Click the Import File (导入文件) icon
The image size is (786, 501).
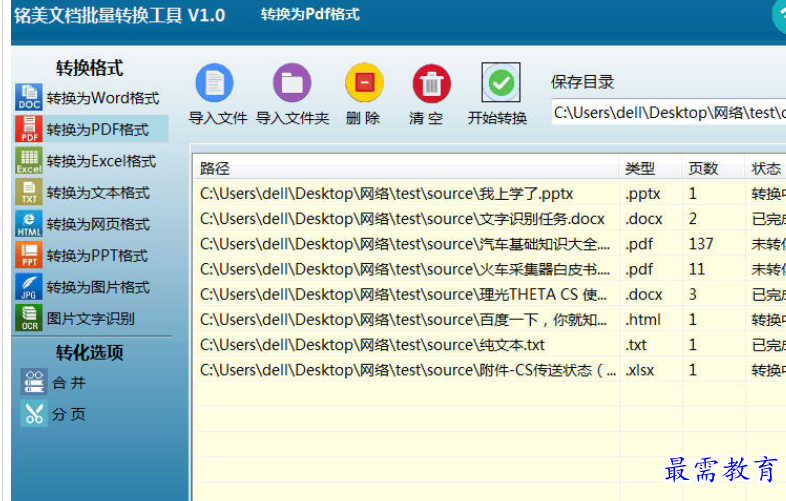[x=215, y=83]
